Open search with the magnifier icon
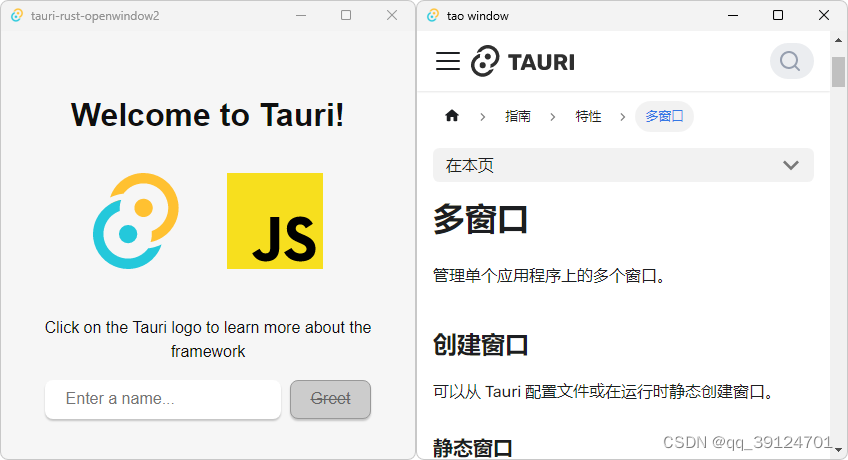This screenshot has width=848, height=460. click(790, 61)
